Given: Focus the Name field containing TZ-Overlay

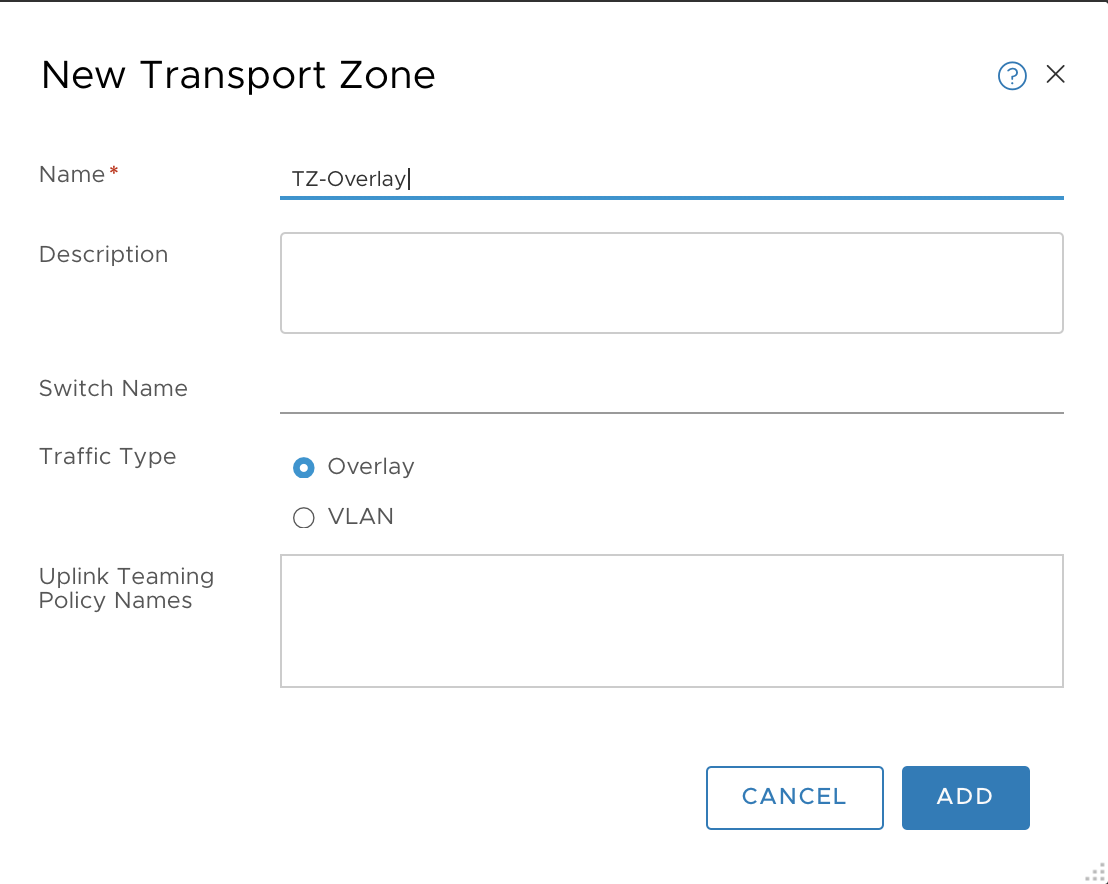Looking at the screenshot, I should (x=671, y=179).
